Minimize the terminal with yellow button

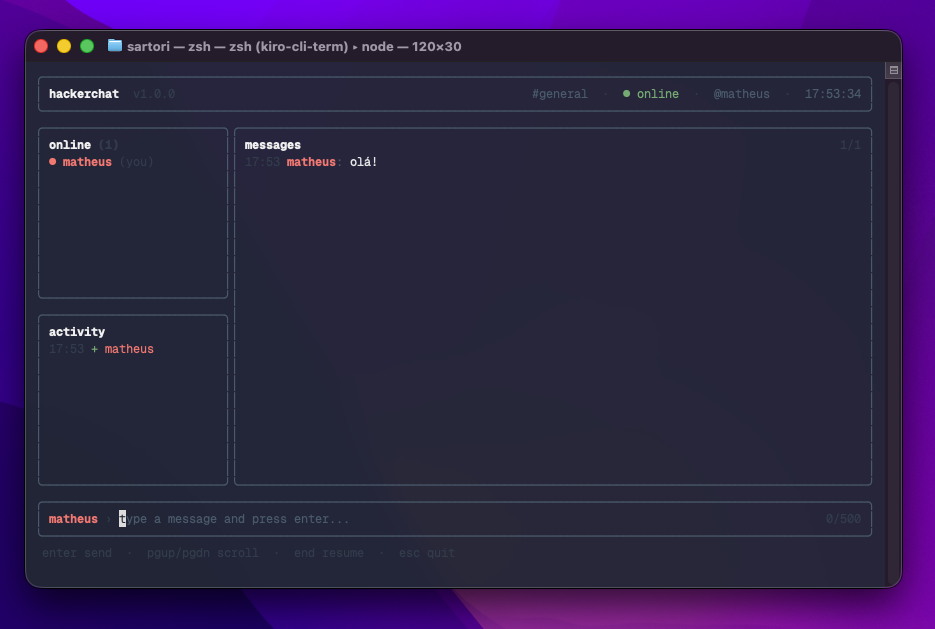64,46
